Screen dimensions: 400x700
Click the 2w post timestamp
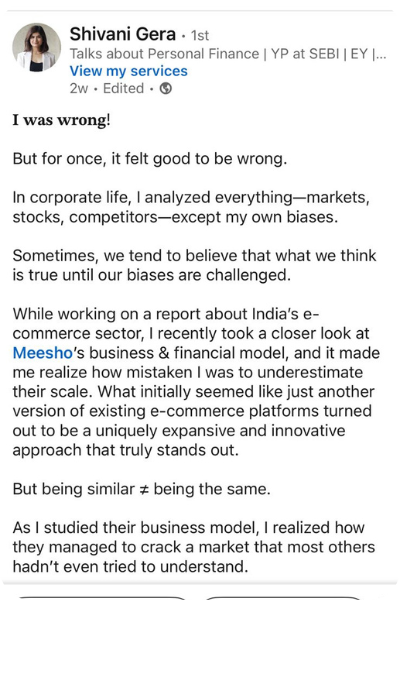[x=79, y=88]
